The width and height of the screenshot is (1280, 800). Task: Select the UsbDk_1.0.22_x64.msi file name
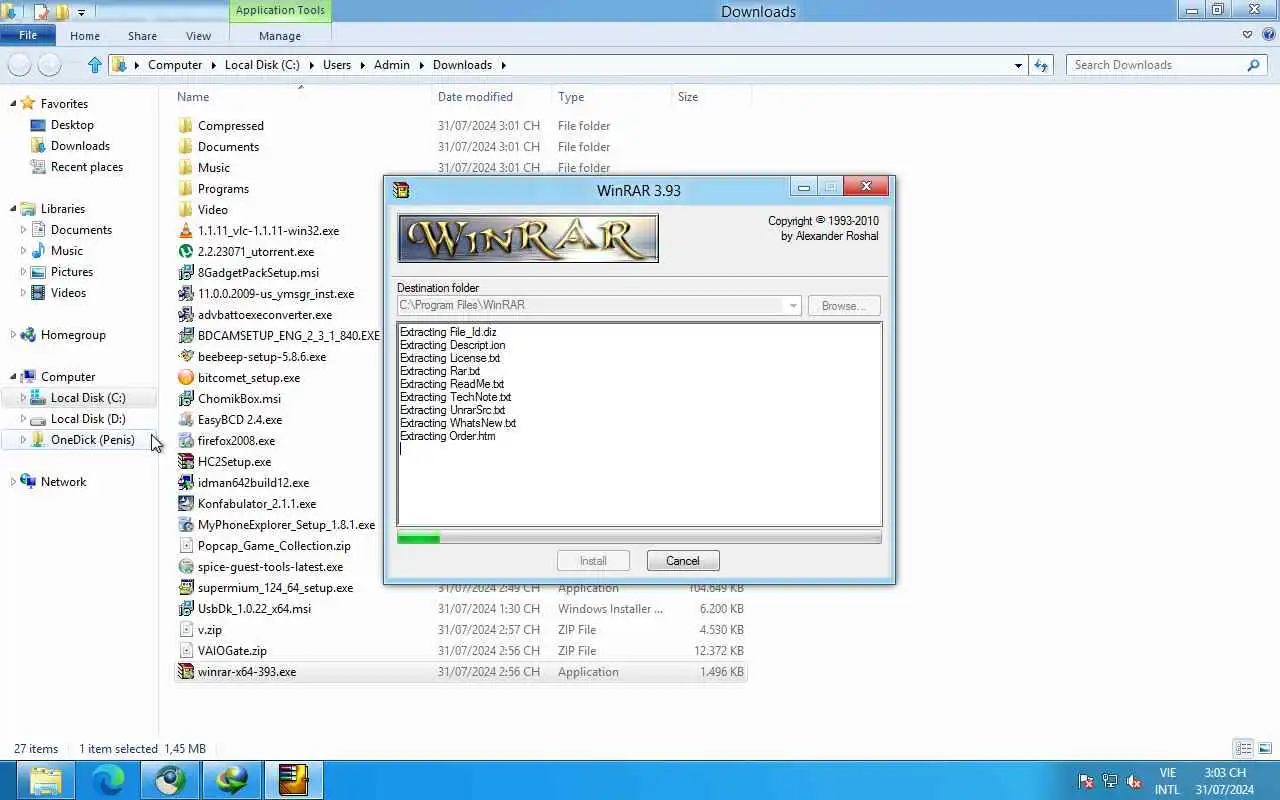pos(254,609)
